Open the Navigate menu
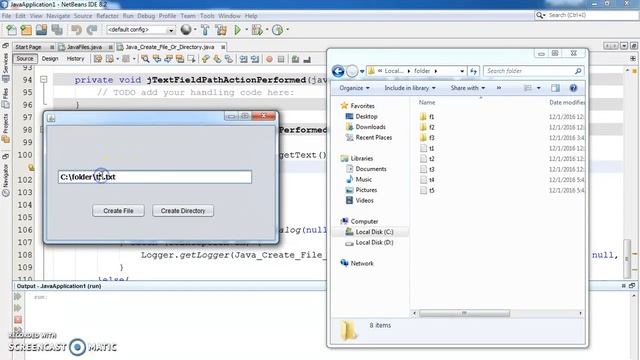The image size is (640, 360). tap(58, 16)
